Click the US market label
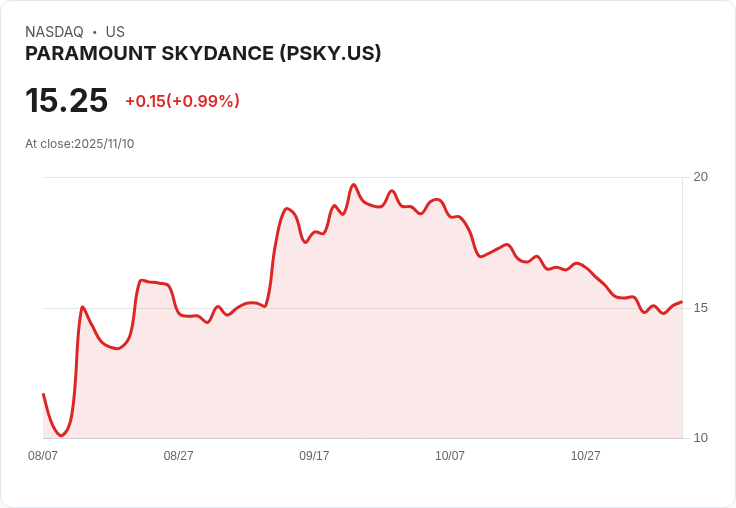This screenshot has width=736, height=508. tap(115, 32)
